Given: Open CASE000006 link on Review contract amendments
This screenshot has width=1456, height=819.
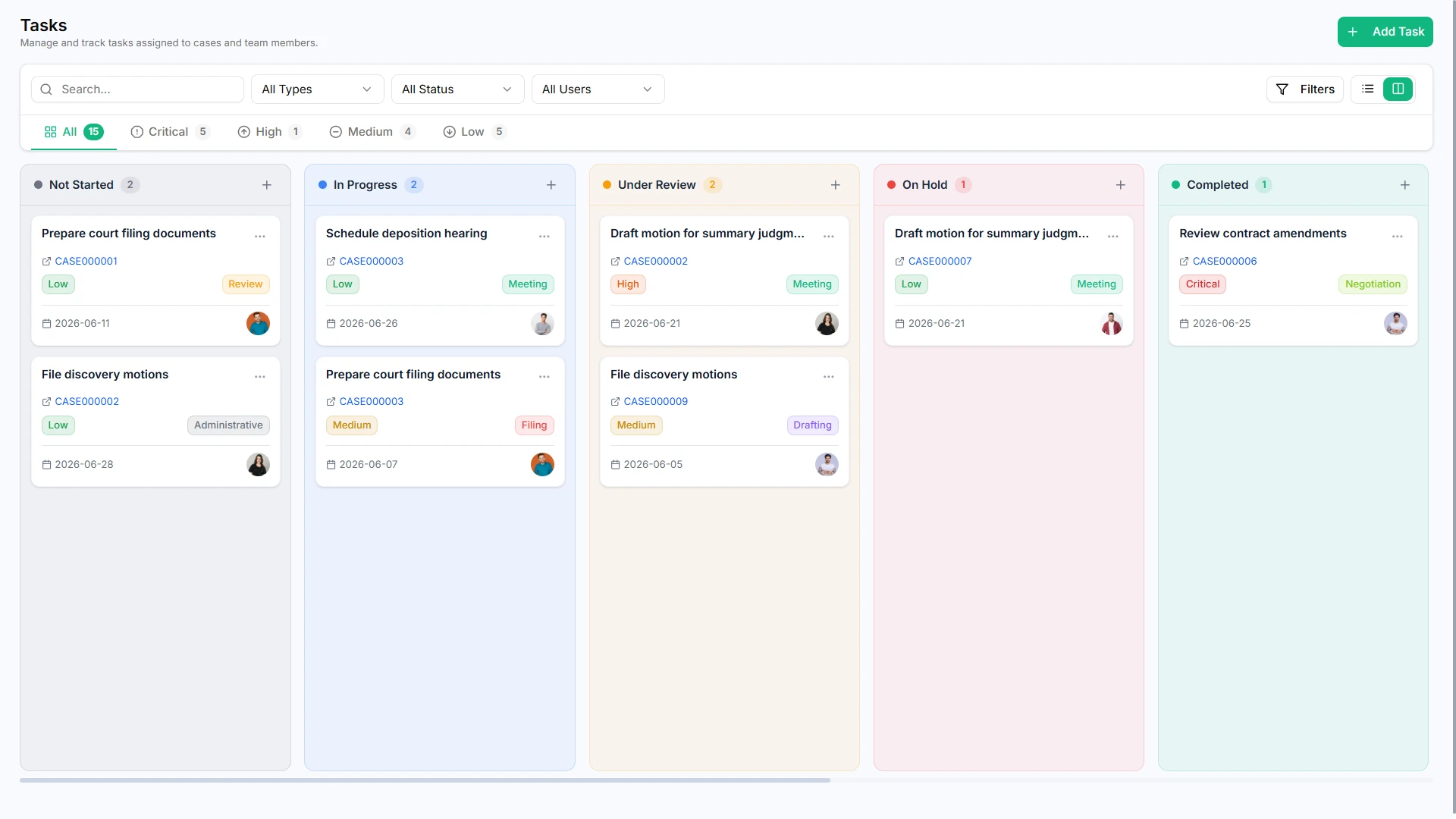Looking at the screenshot, I should coord(1224,261).
